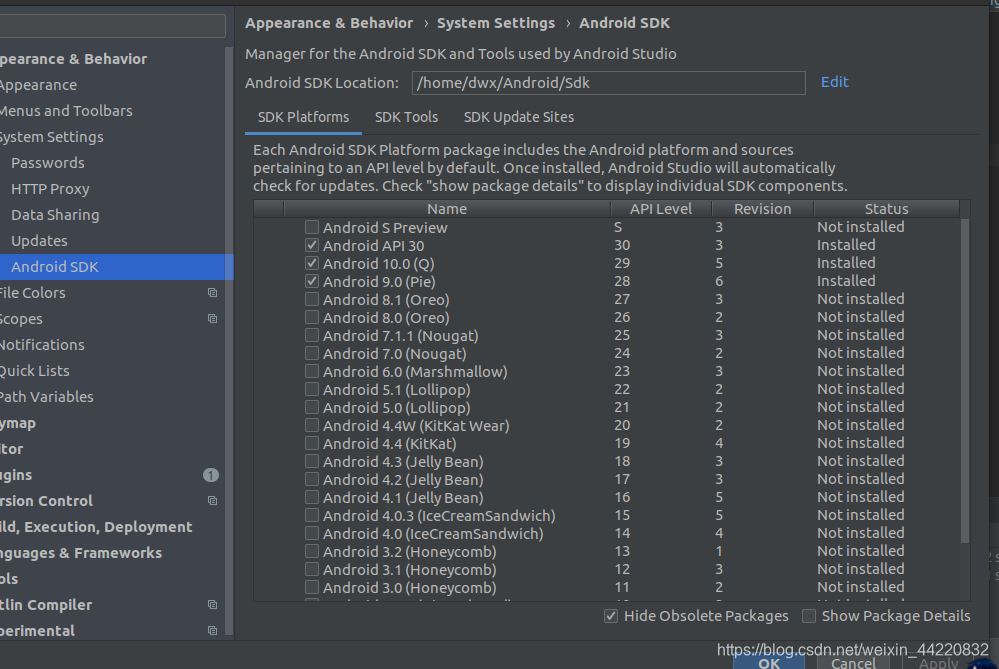
Task: Uncheck the Android 10.0 (Q) checkbox
Action: [312, 263]
